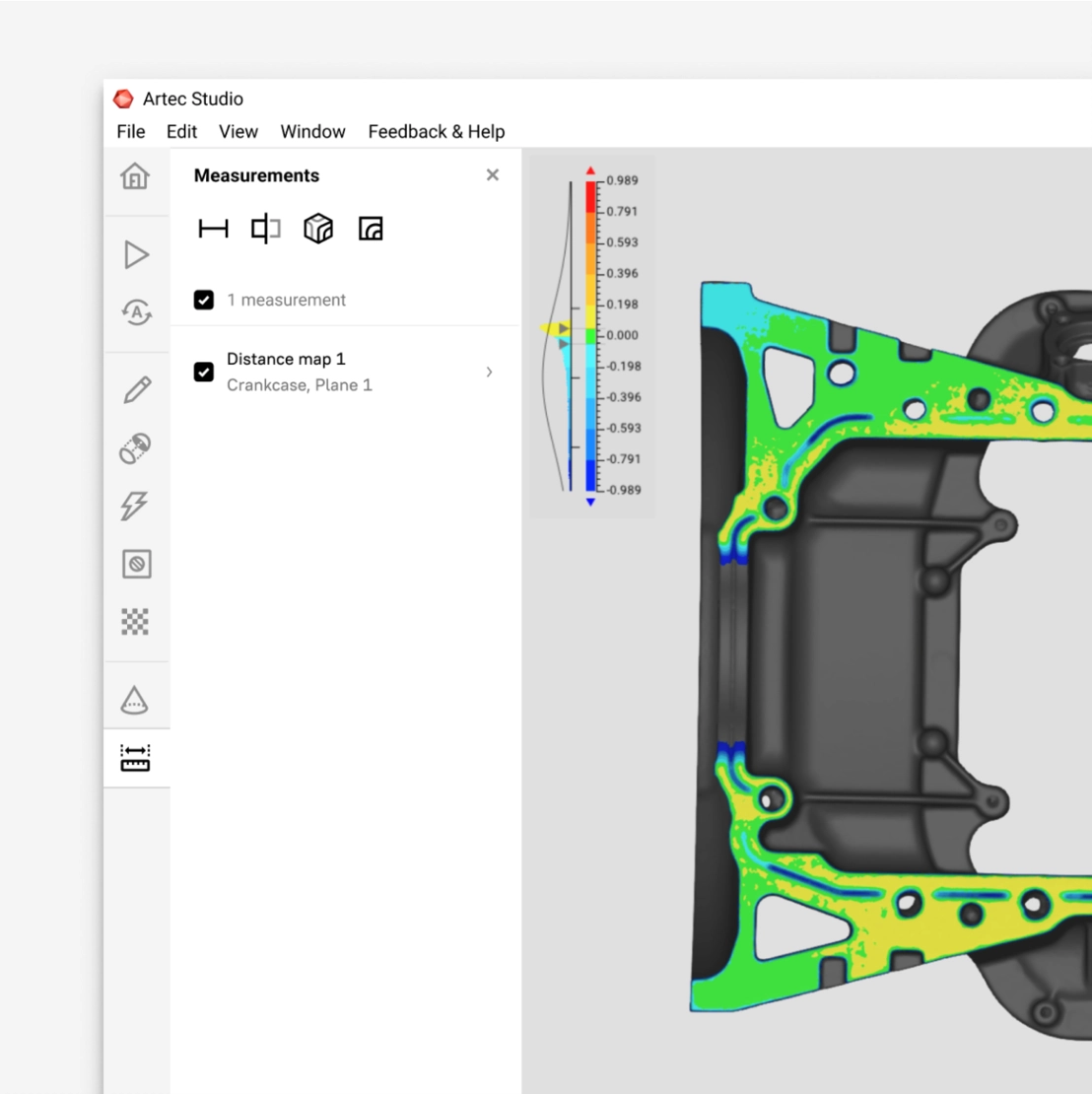Click blue lower arrow of color scale

(590, 503)
